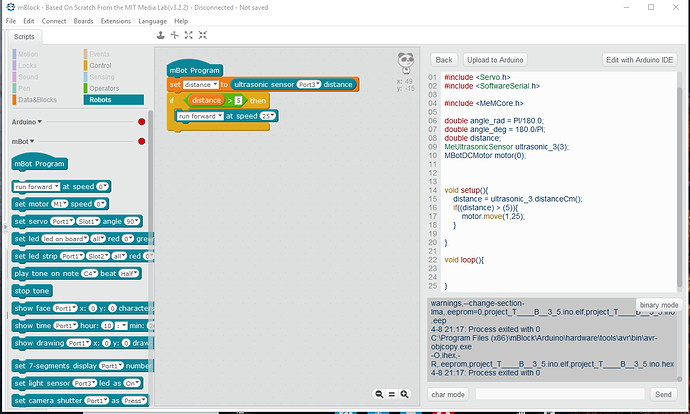Select the Data&Blocks category
The height and width of the screenshot is (414, 690).
coord(35,100)
